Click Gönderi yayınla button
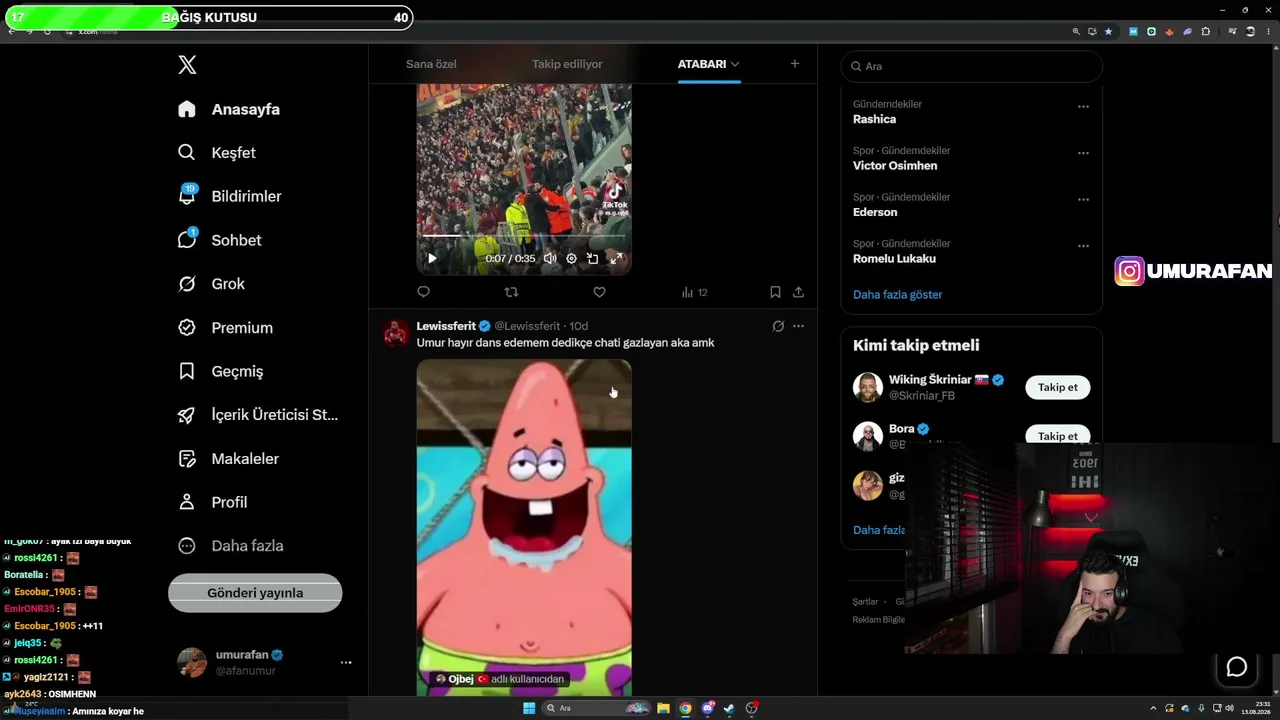The height and width of the screenshot is (720, 1280). click(x=255, y=593)
